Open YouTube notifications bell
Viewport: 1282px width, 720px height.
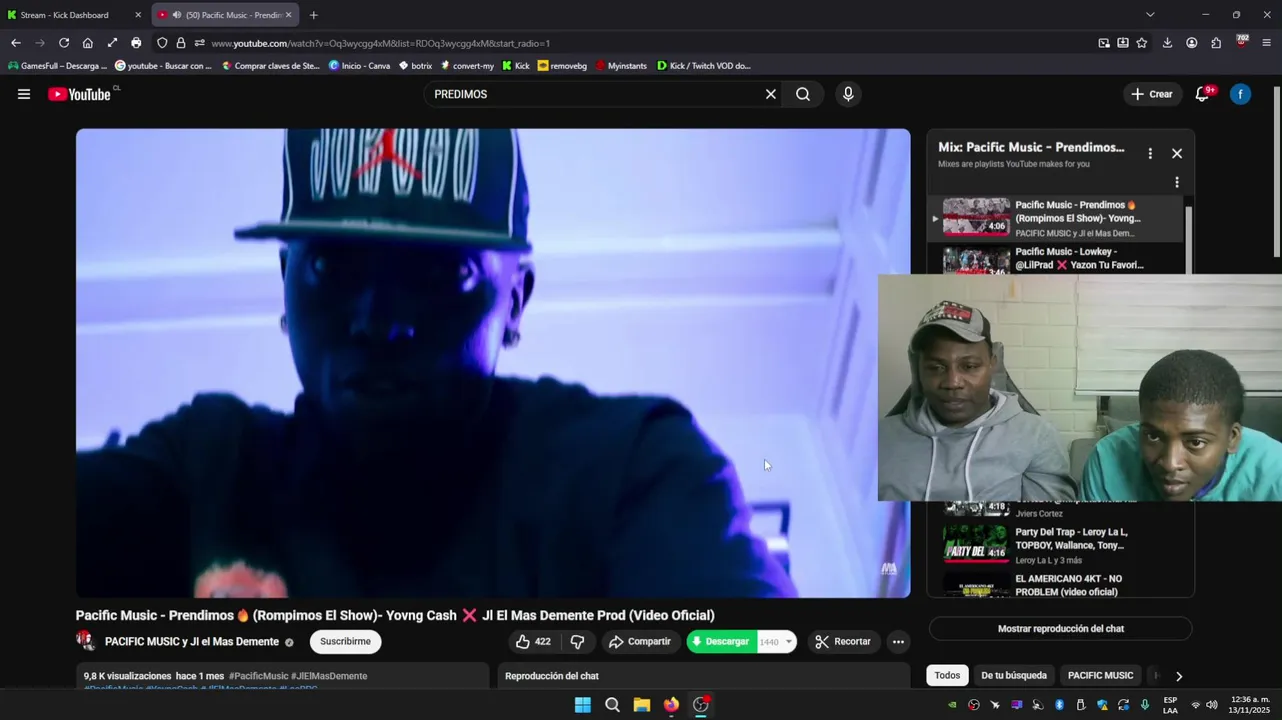[1203, 94]
